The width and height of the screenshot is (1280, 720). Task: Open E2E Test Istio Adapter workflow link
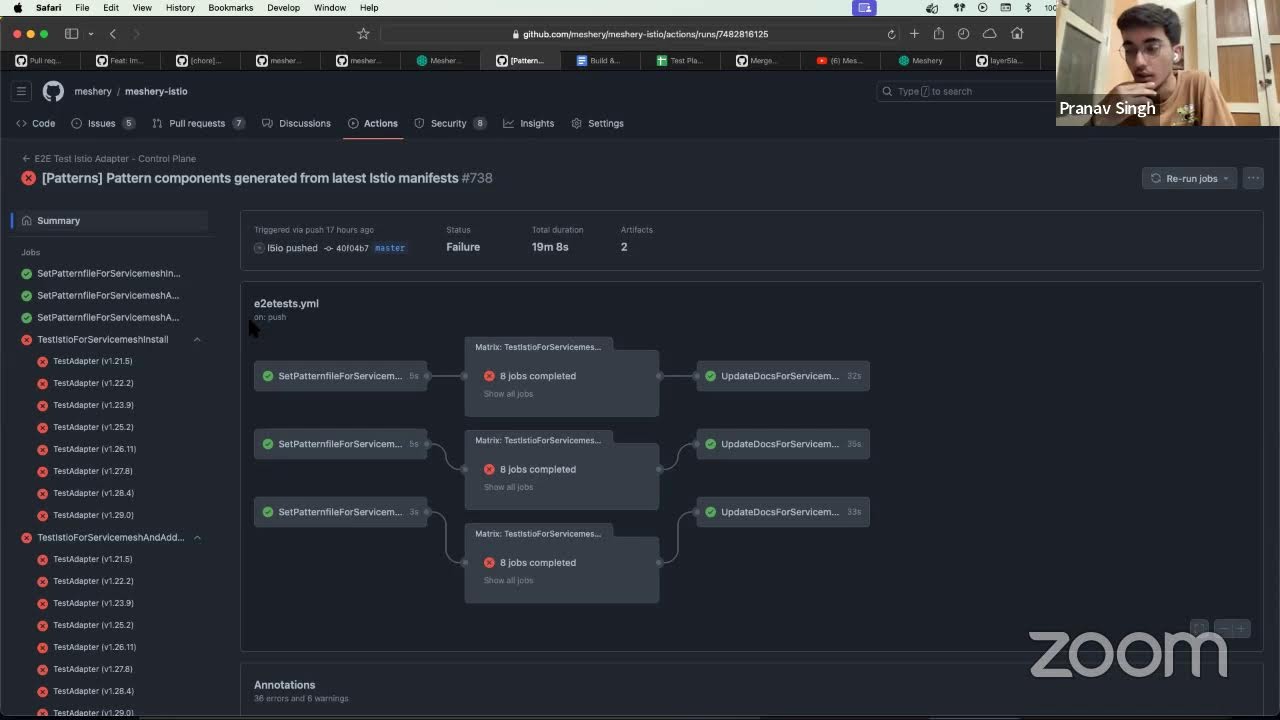[x=115, y=158]
